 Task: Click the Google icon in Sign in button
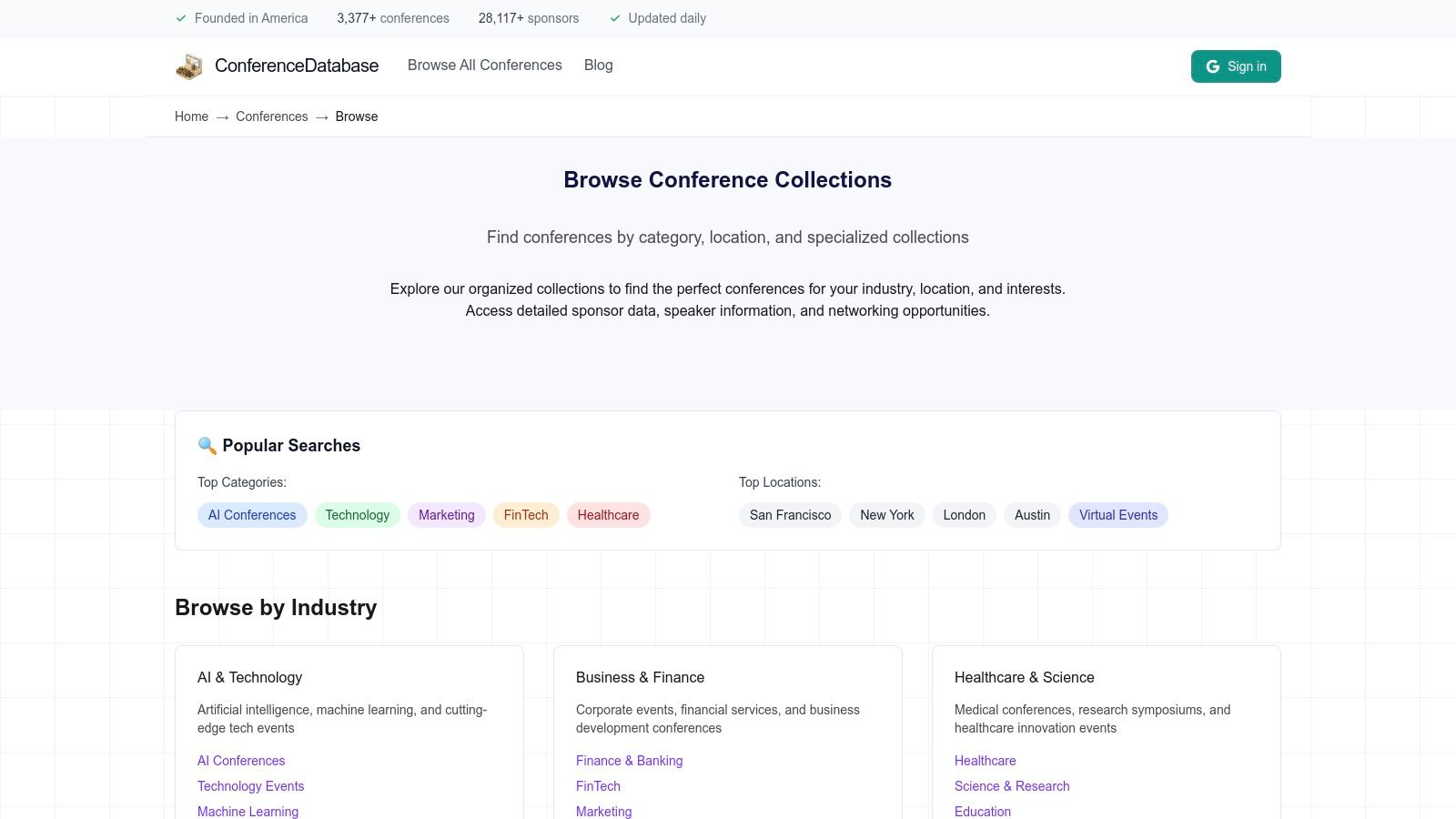pyautogui.click(x=1213, y=66)
